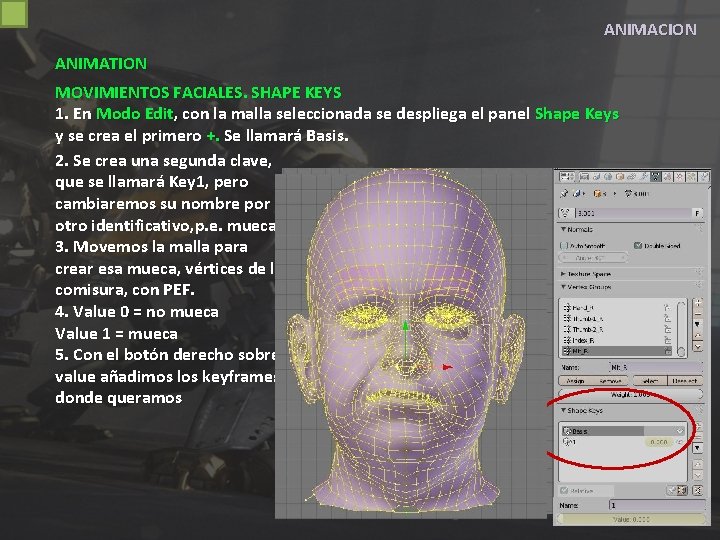Toggle mute checkbox on shape key 1
720x540 pixels.
click(680, 442)
